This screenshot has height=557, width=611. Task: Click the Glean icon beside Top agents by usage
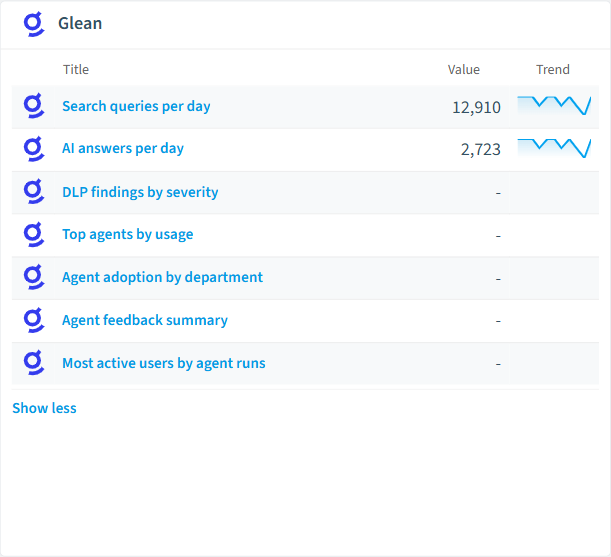click(34, 235)
